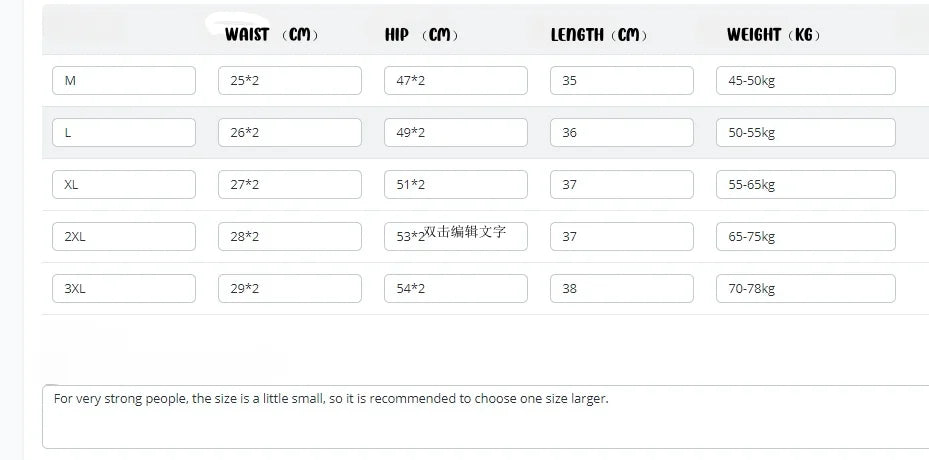Image resolution: width=929 pixels, height=460 pixels.
Task: Select the length field with value 36
Action: click(622, 133)
